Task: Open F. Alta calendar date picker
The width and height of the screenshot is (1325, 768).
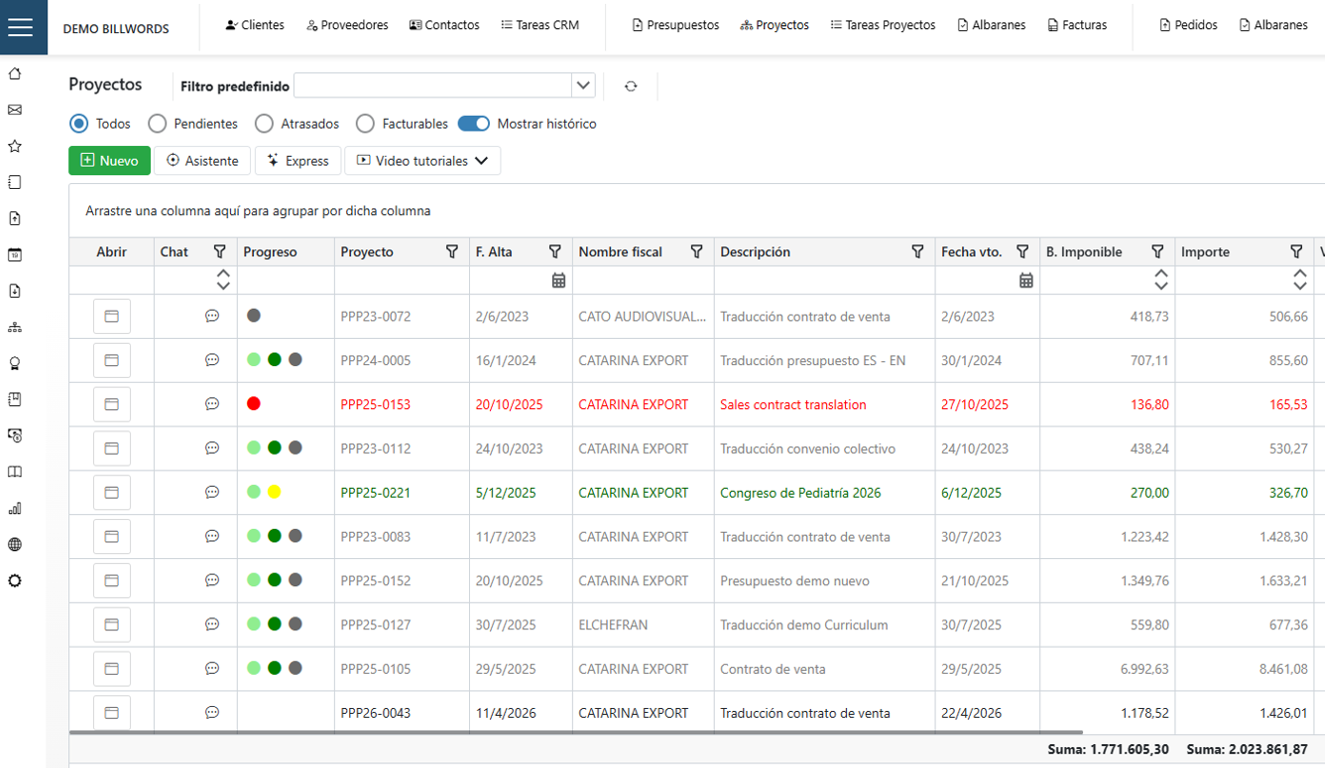Action: (559, 281)
